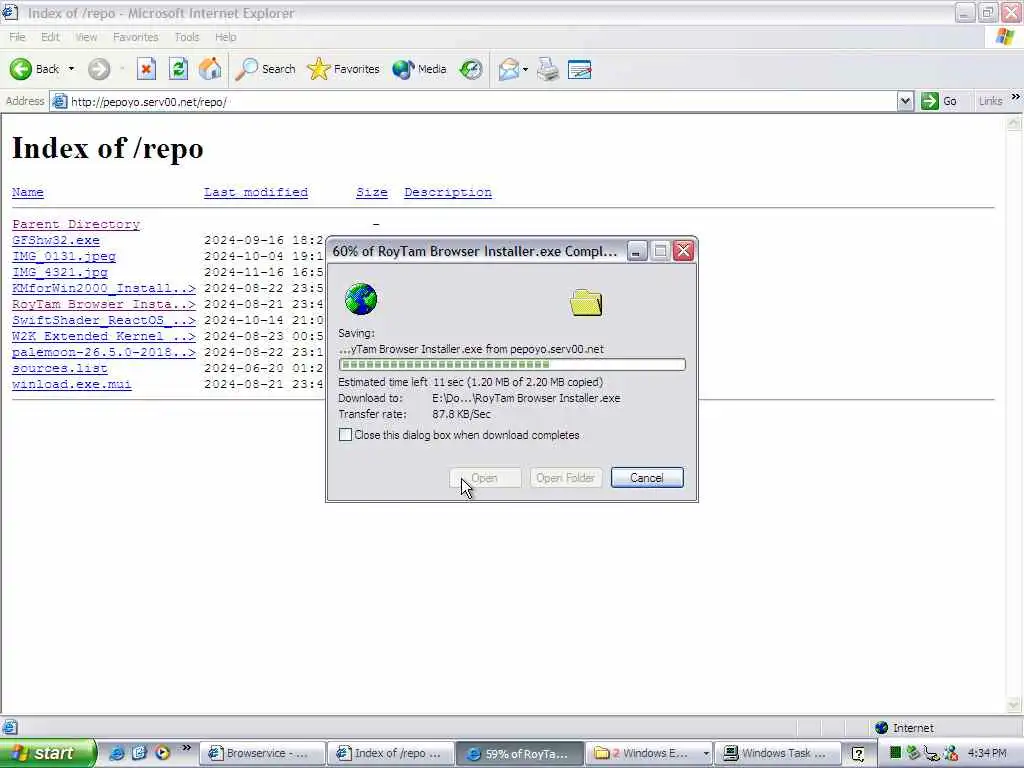This screenshot has height=768, width=1024.
Task: Open the Parent Directory link
Action: click(76, 224)
